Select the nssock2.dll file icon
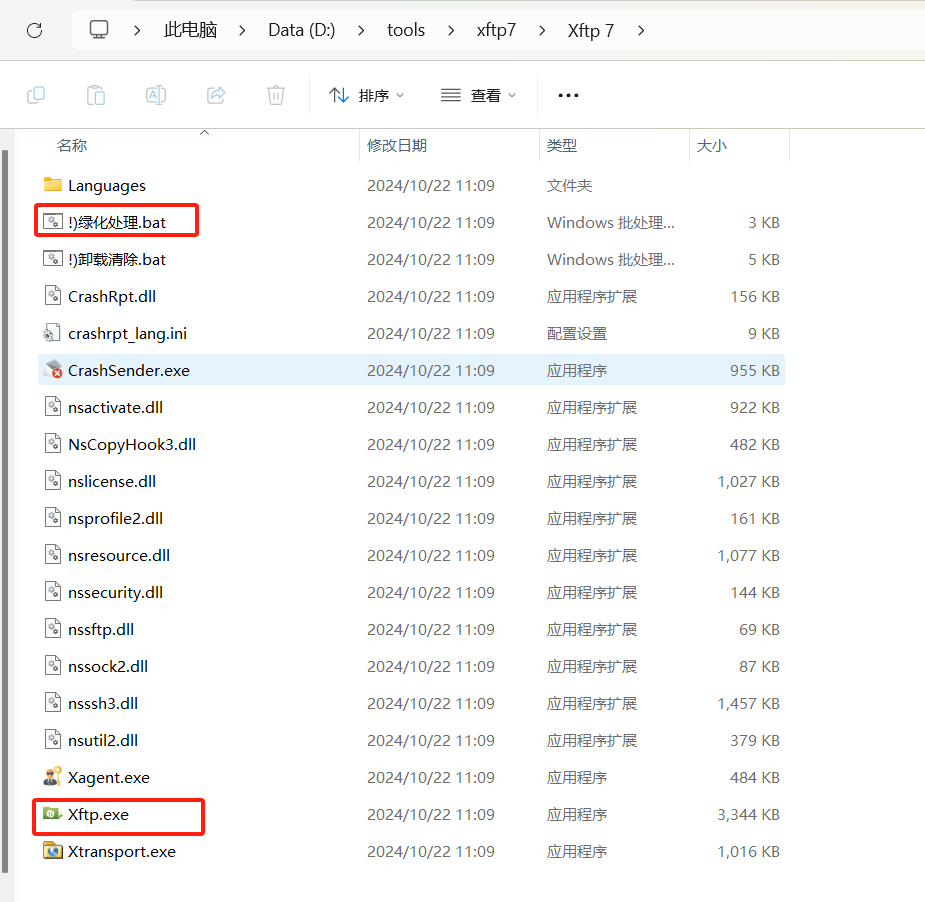Viewport: 925px width, 902px height. 53,665
